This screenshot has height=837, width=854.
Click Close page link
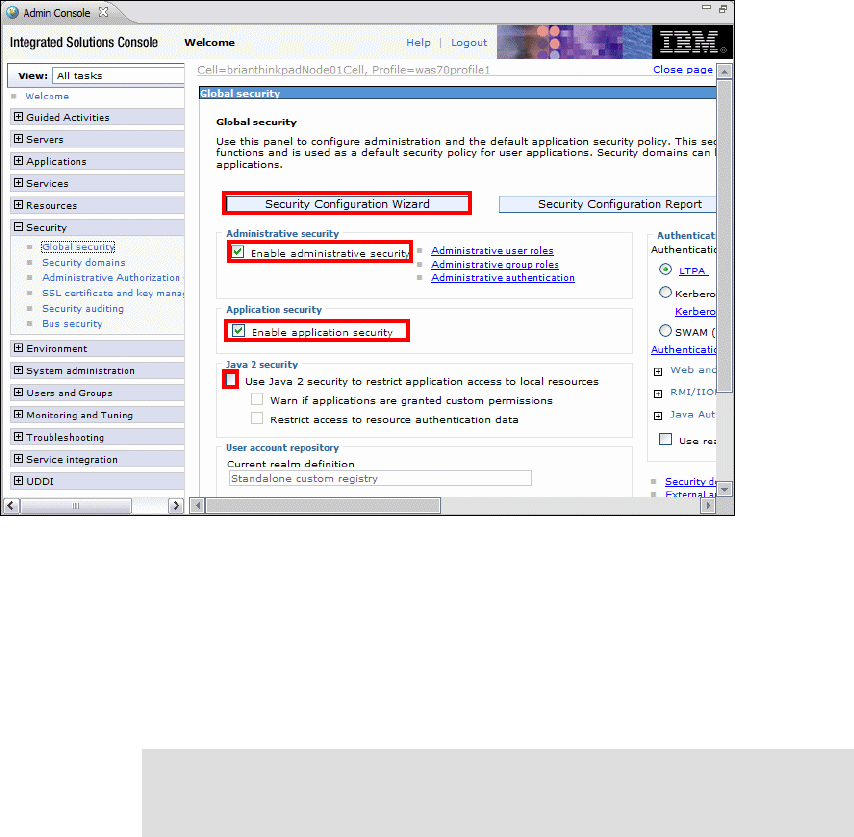click(683, 70)
